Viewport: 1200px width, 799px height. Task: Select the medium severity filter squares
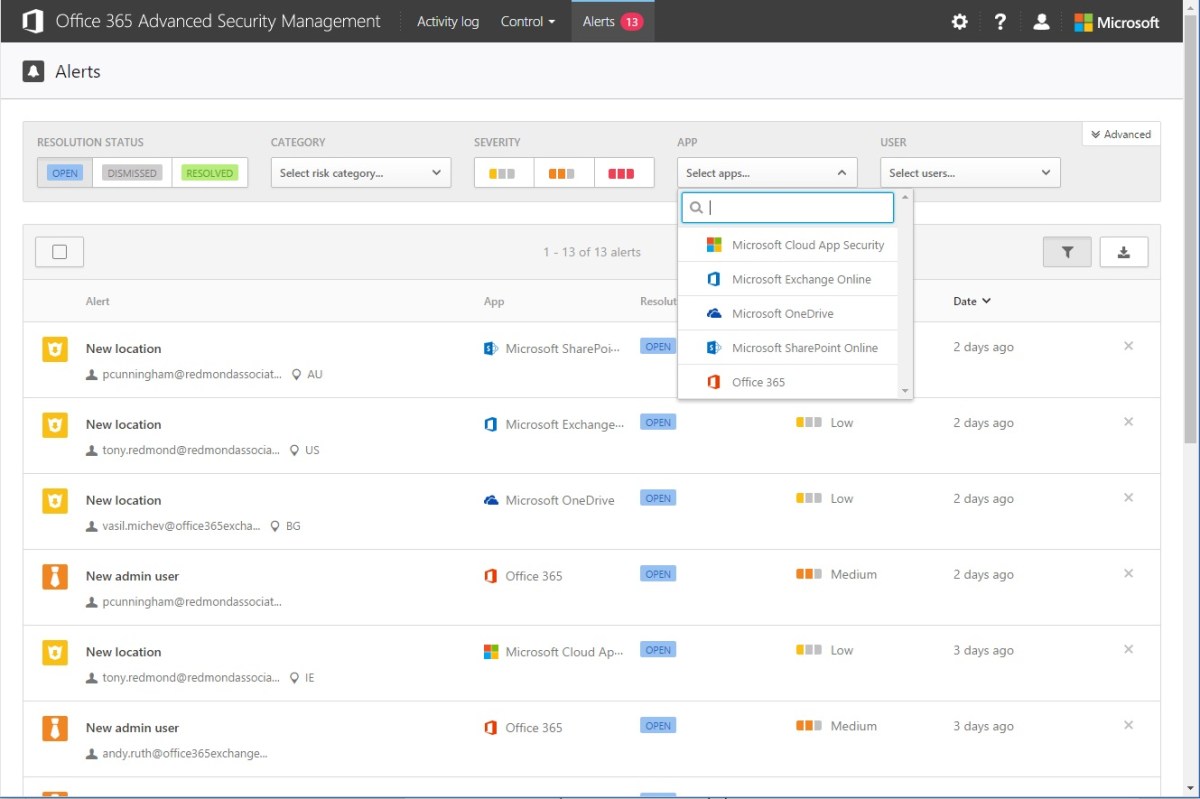(x=563, y=172)
